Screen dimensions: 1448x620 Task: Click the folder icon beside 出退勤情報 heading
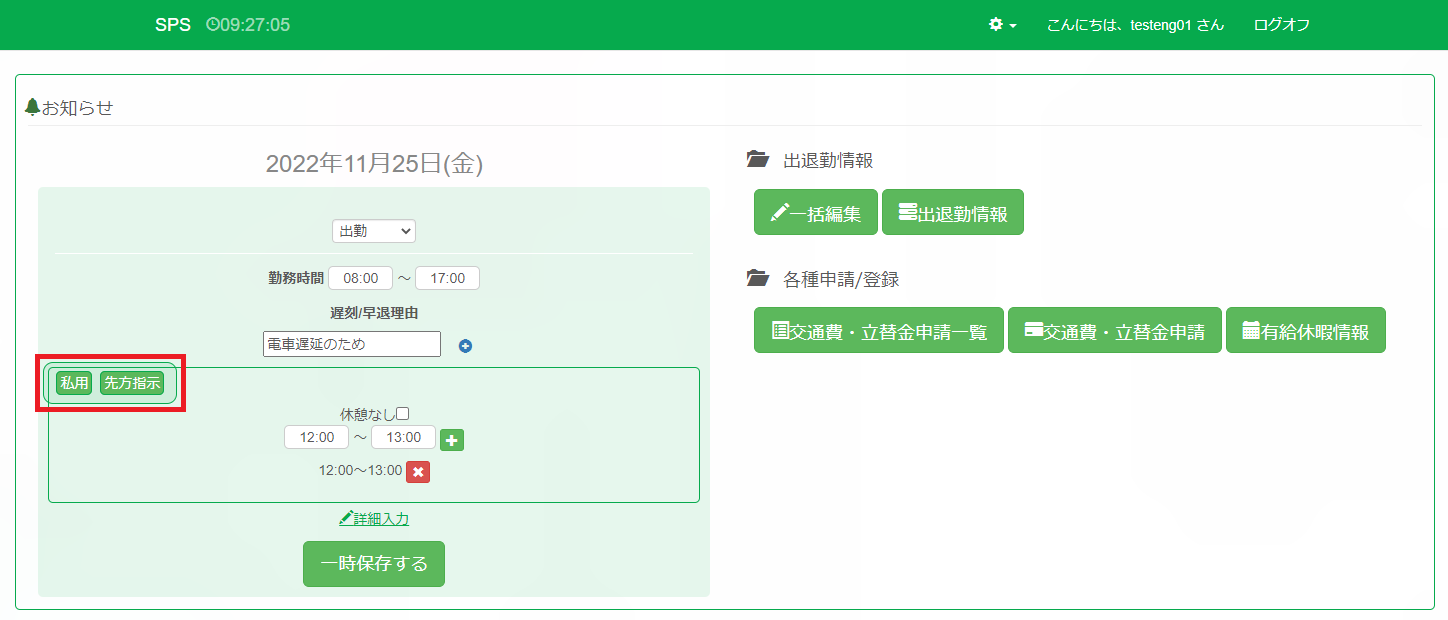pos(758,160)
